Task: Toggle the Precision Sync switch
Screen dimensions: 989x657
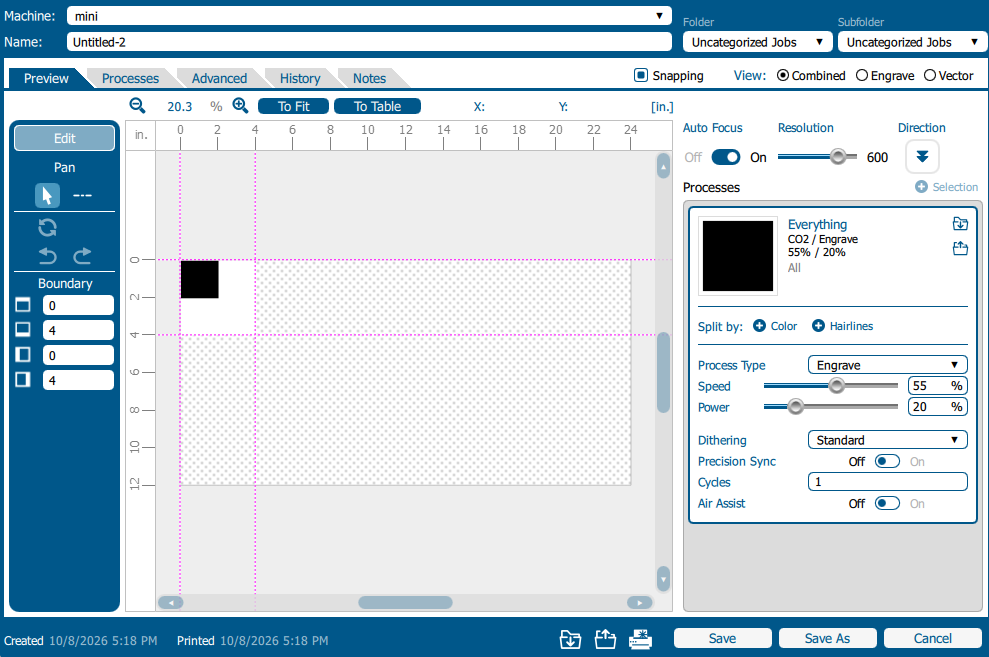Action: click(x=887, y=462)
